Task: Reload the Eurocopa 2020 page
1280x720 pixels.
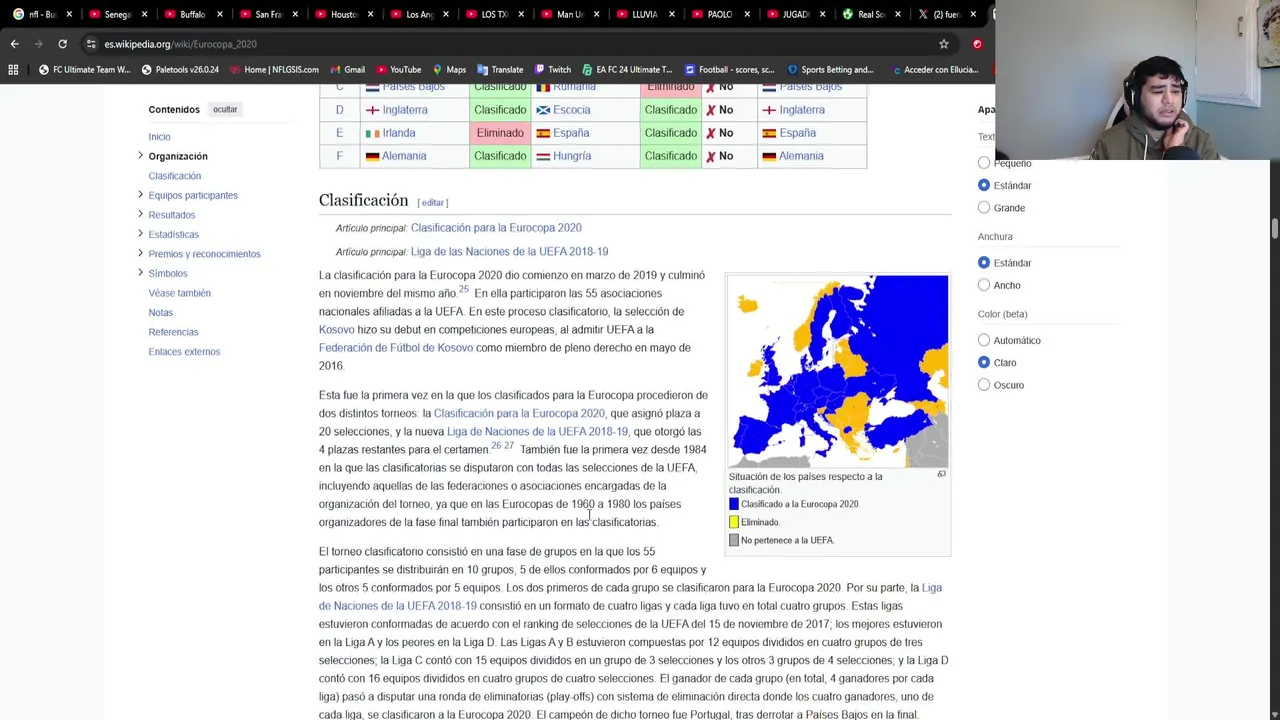Action: [x=62, y=44]
